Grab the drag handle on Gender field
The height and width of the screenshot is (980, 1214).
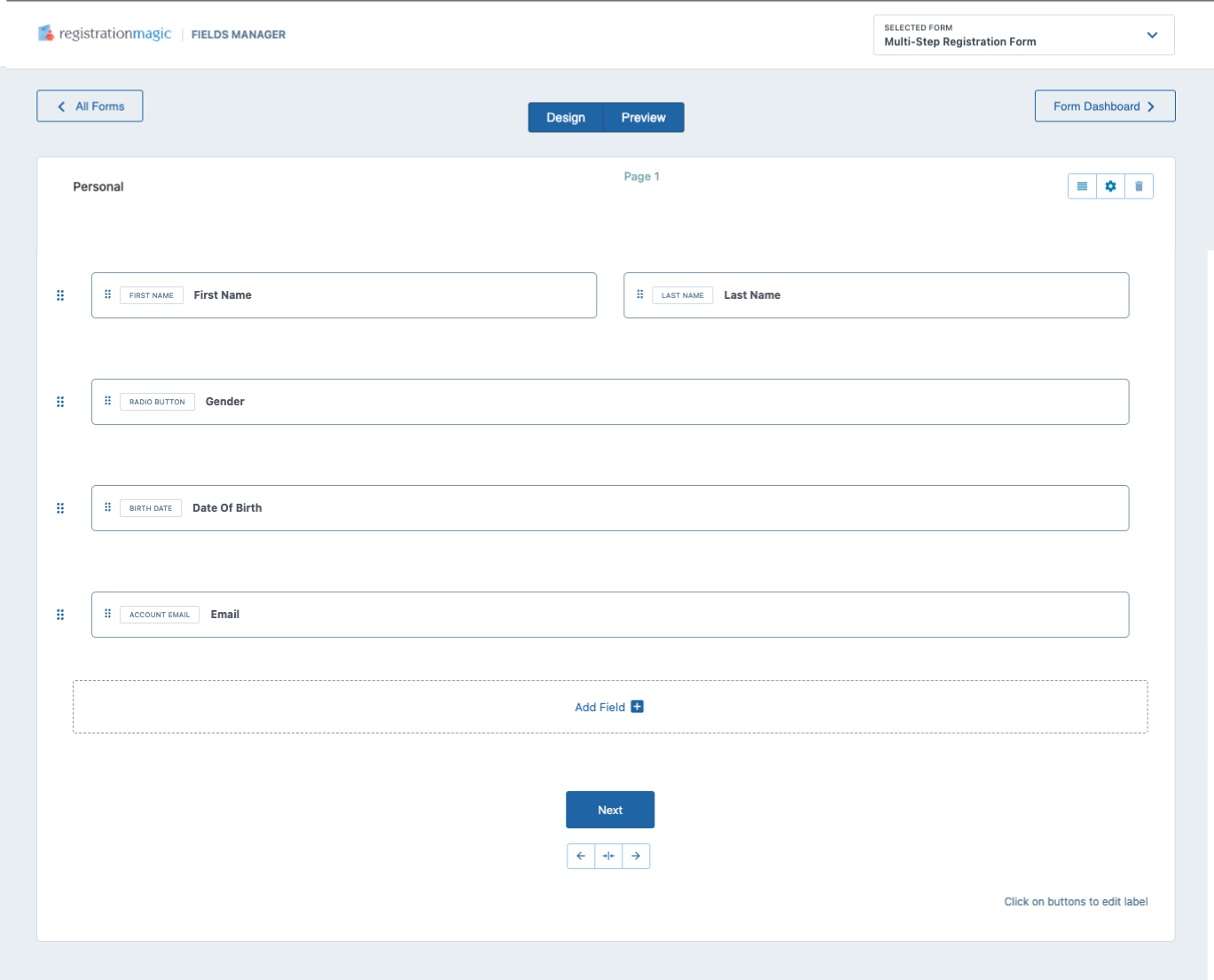click(x=107, y=401)
